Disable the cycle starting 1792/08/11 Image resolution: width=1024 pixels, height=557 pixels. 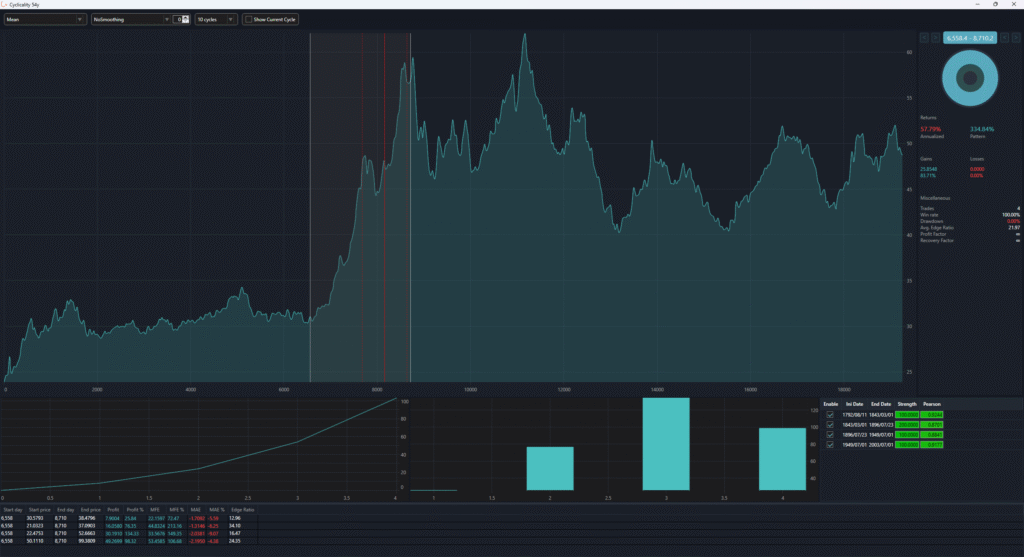829,414
